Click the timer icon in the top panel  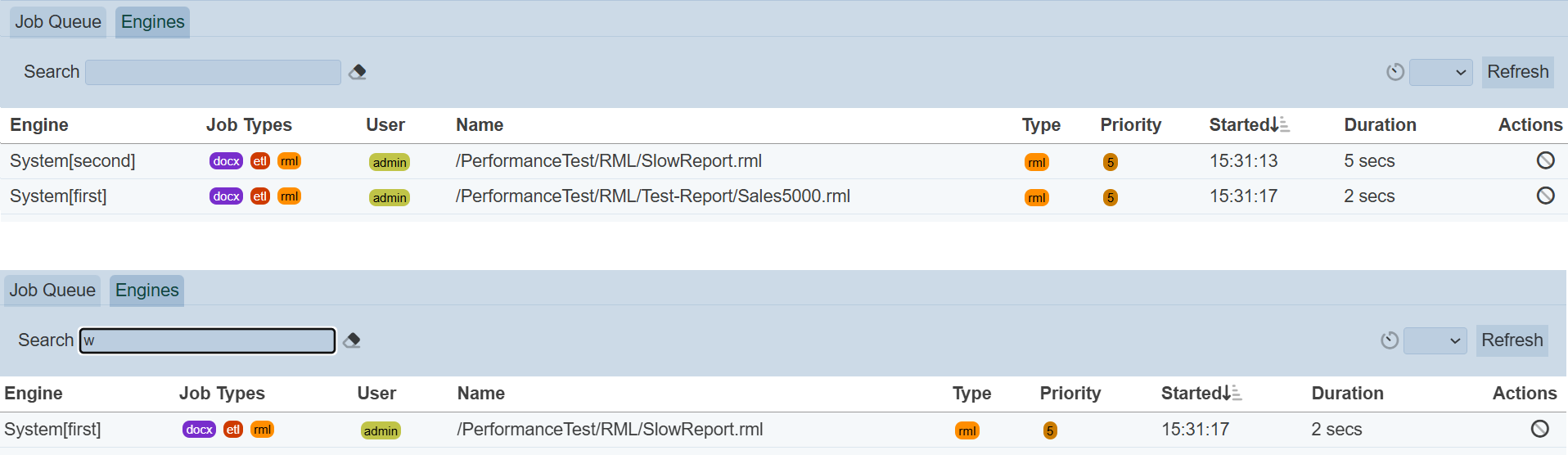point(1395,72)
